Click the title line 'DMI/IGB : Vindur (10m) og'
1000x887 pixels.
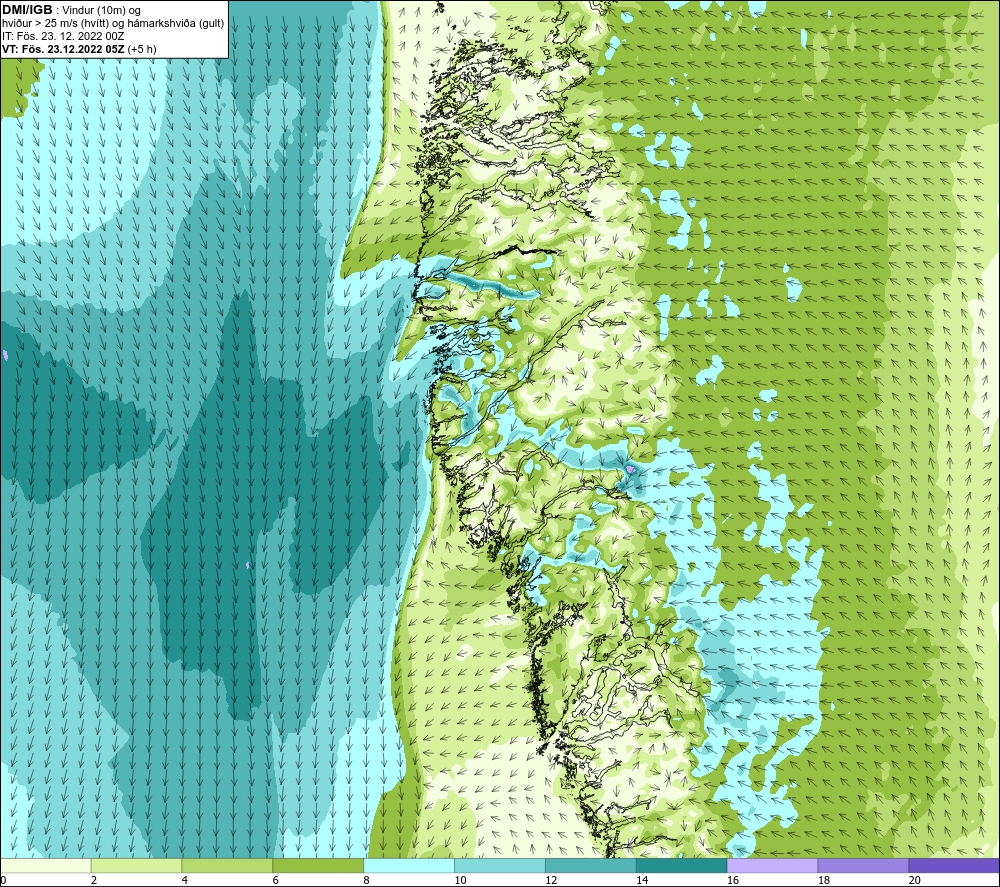point(71,10)
